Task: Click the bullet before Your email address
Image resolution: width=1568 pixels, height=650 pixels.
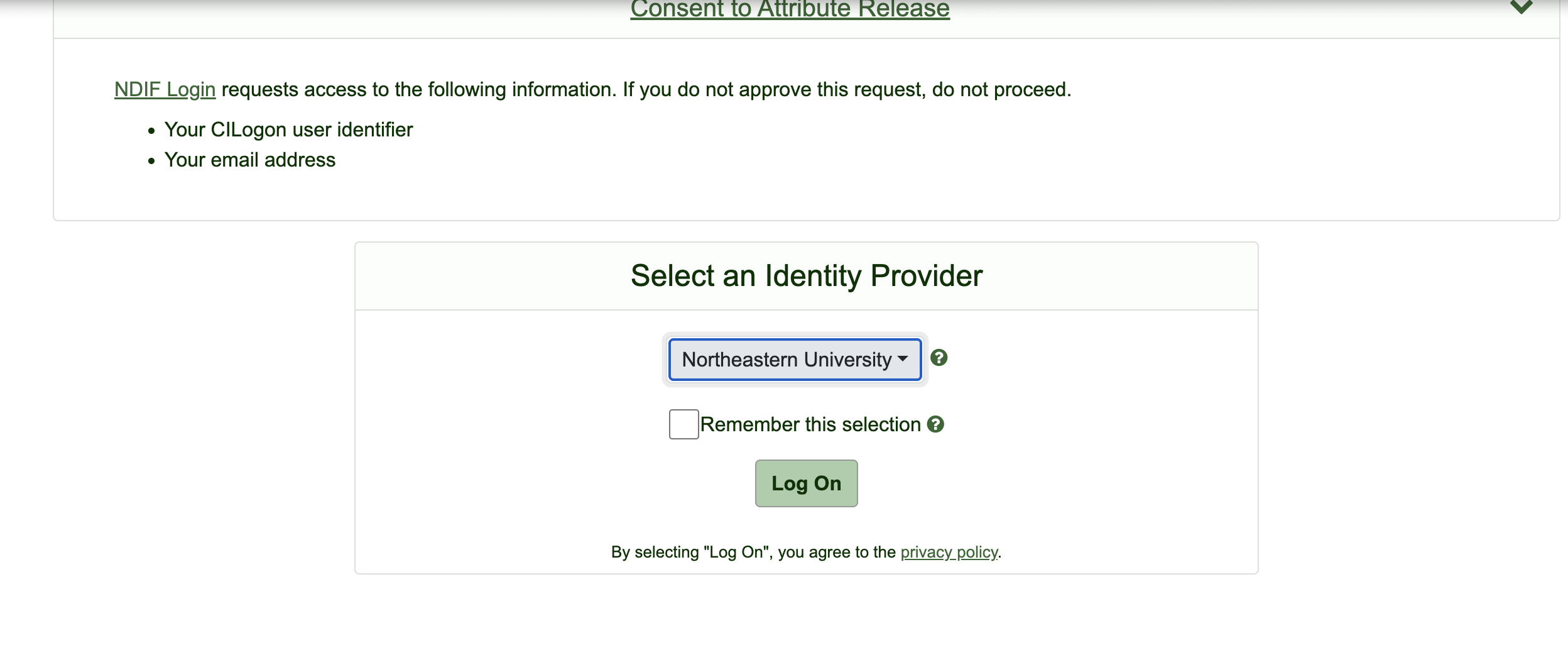Action: pos(151,162)
